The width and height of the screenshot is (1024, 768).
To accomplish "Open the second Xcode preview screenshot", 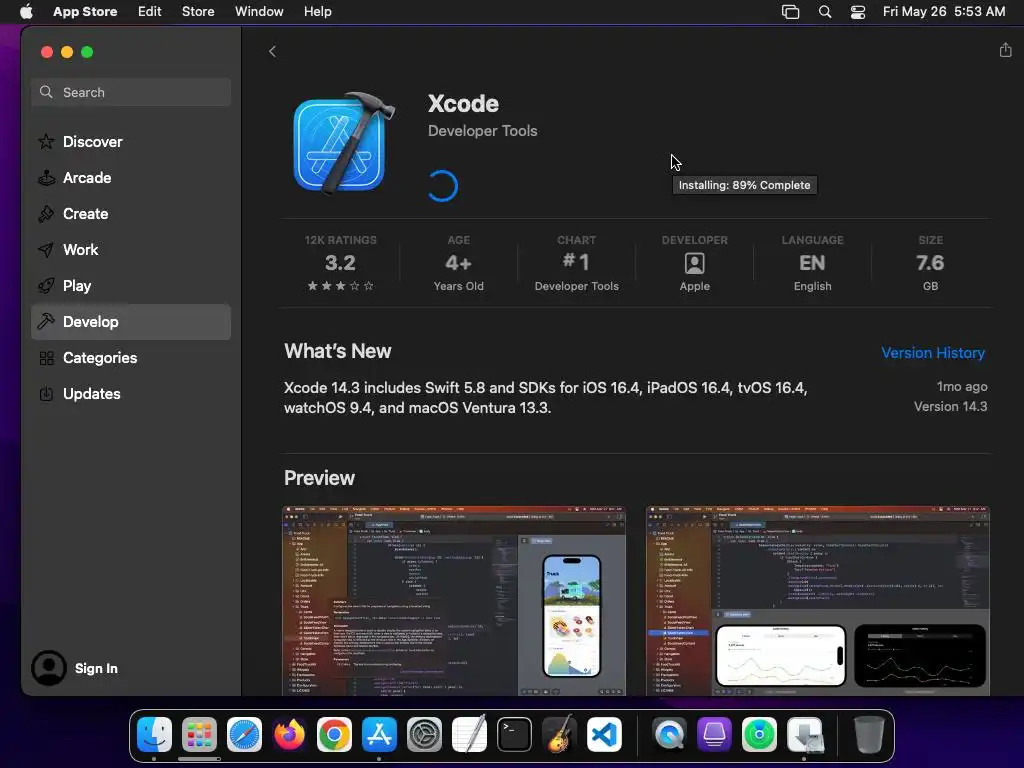I will (x=818, y=601).
